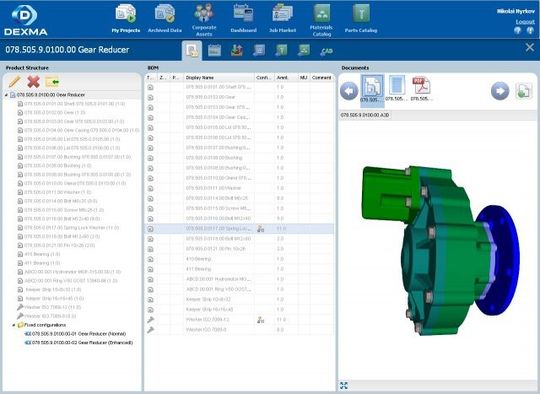Click the DEXMA logo
Viewport: 540px width, 394px height.
25,20
